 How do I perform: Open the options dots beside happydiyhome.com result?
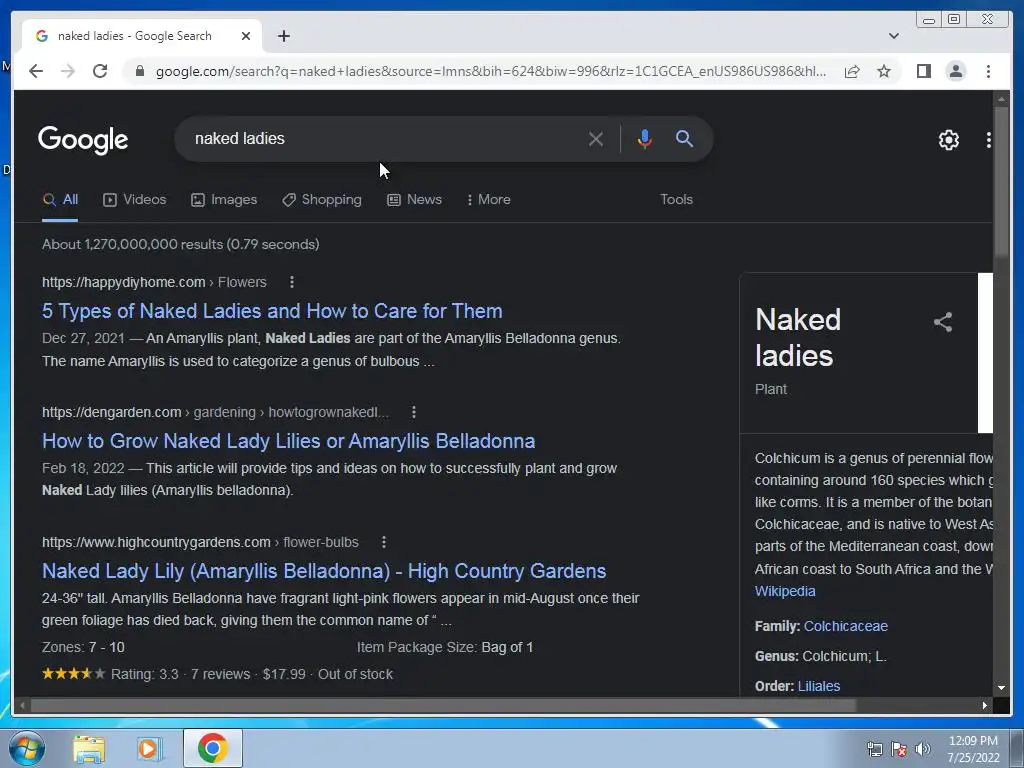pos(292,282)
